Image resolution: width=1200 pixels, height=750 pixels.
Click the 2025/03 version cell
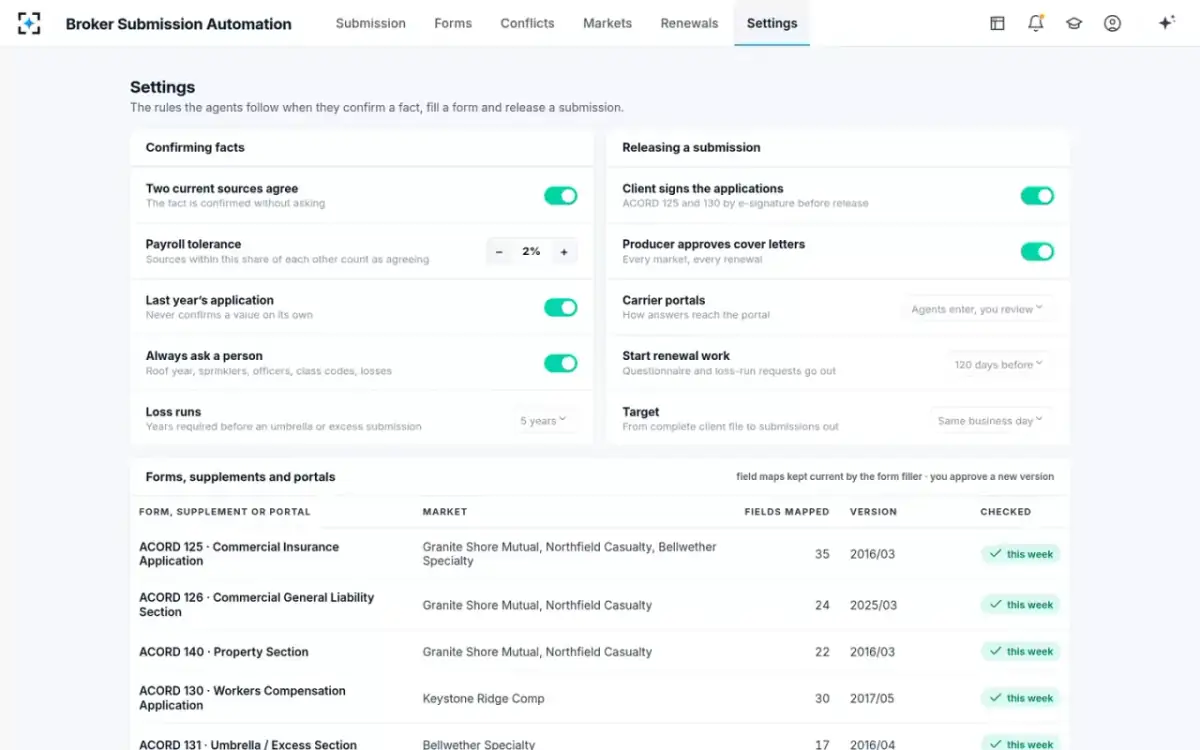[x=873, y=605]
